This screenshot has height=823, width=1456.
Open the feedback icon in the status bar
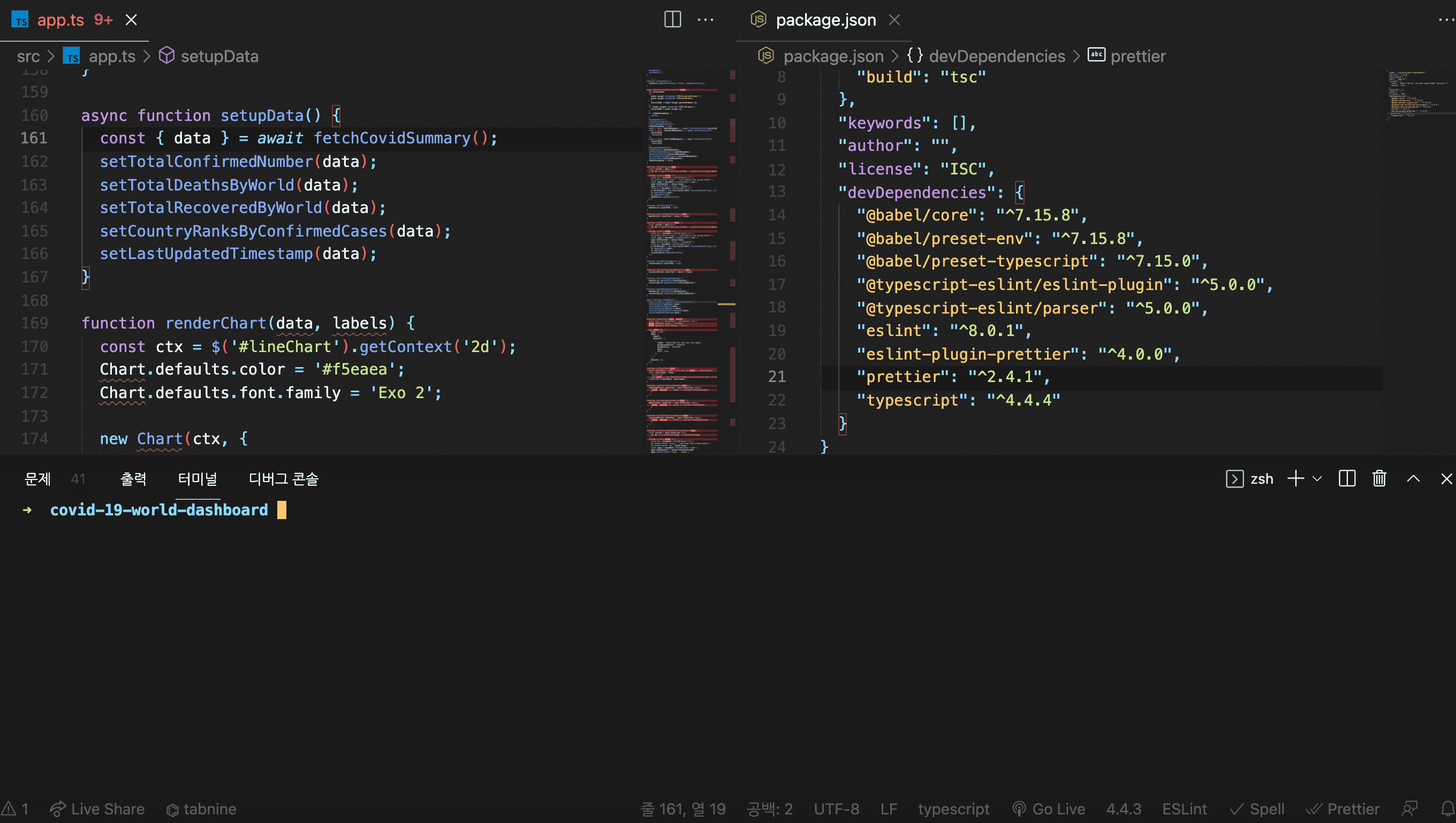pos(1409,809)
